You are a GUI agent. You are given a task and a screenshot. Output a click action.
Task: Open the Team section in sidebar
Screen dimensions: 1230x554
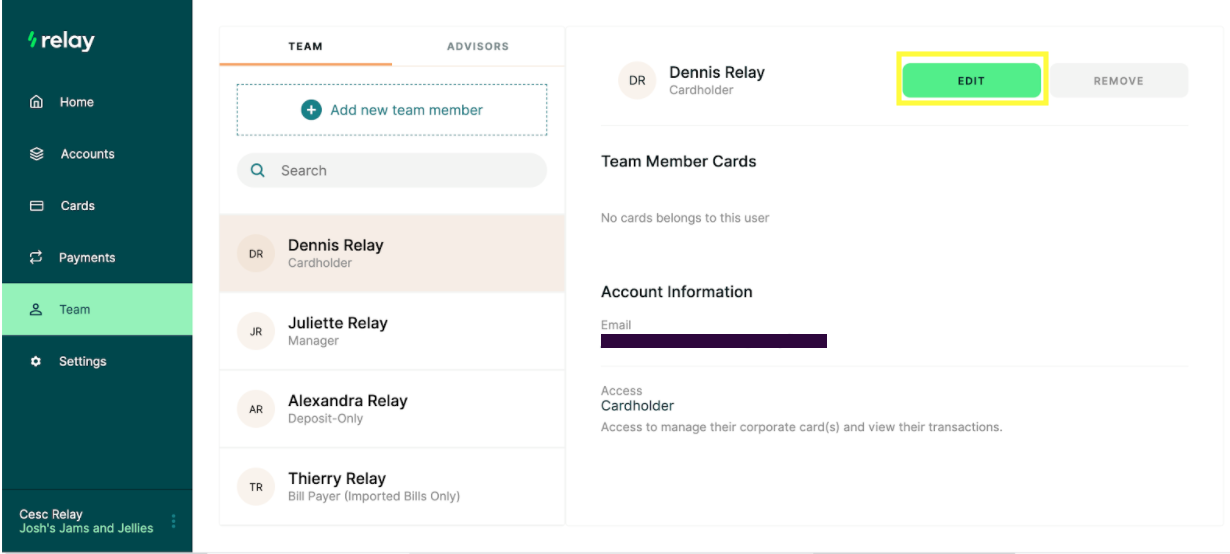(96, 309)
